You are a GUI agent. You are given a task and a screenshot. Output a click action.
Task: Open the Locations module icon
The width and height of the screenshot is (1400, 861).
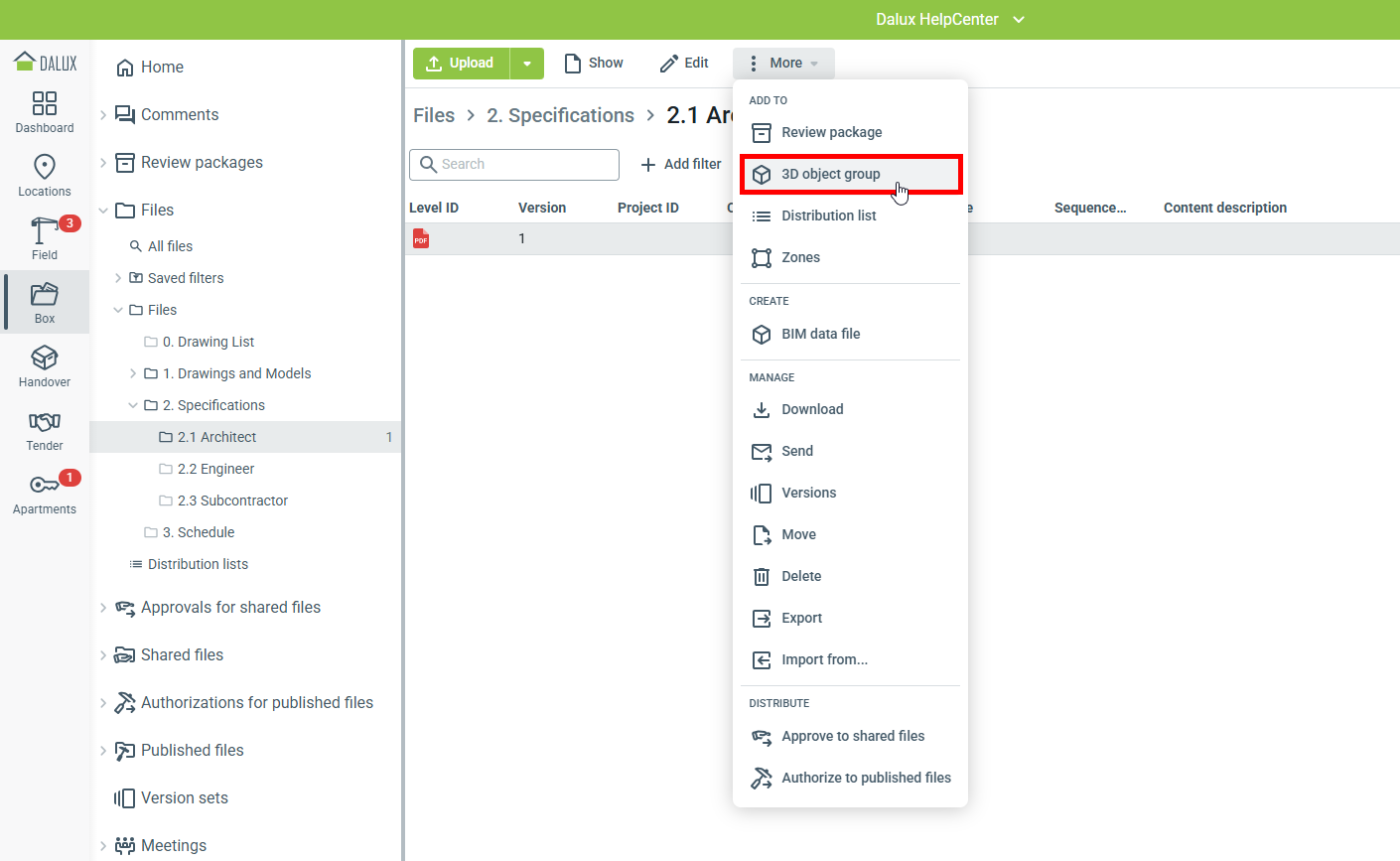[x=45, y=176]
